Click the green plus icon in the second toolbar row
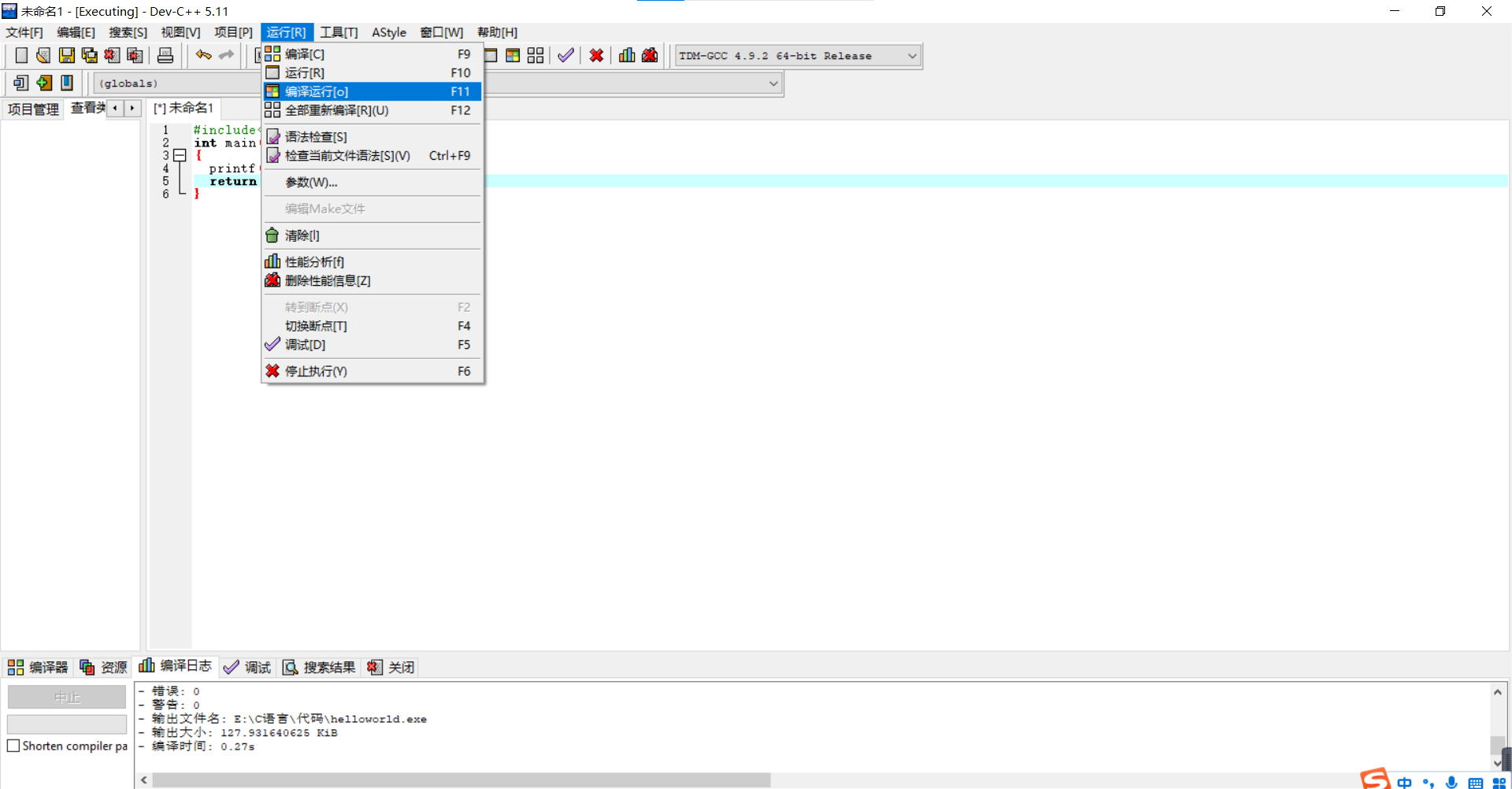 click(44, 83)
